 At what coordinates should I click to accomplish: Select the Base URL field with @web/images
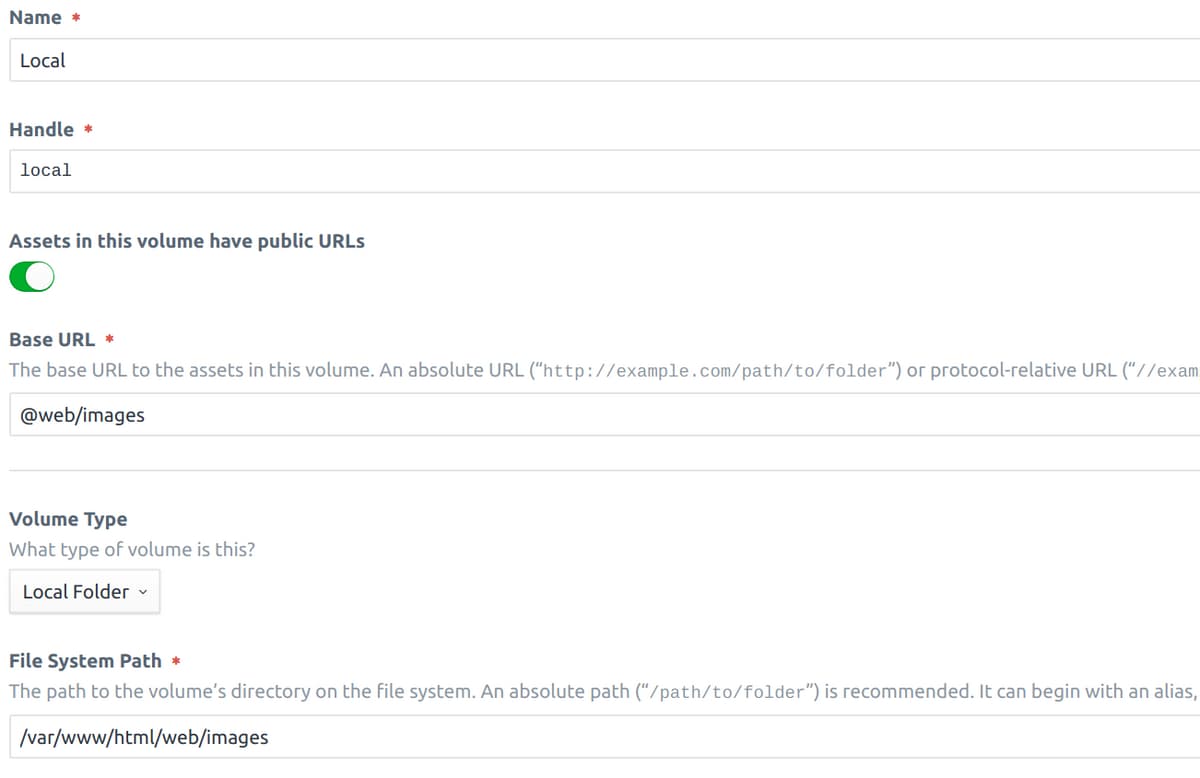coord(604,414)
